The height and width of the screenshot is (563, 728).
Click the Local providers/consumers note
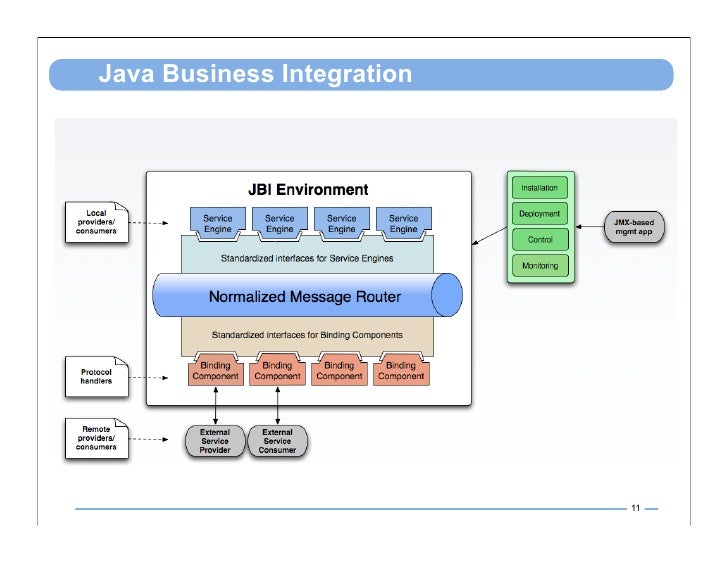(97, 222)
